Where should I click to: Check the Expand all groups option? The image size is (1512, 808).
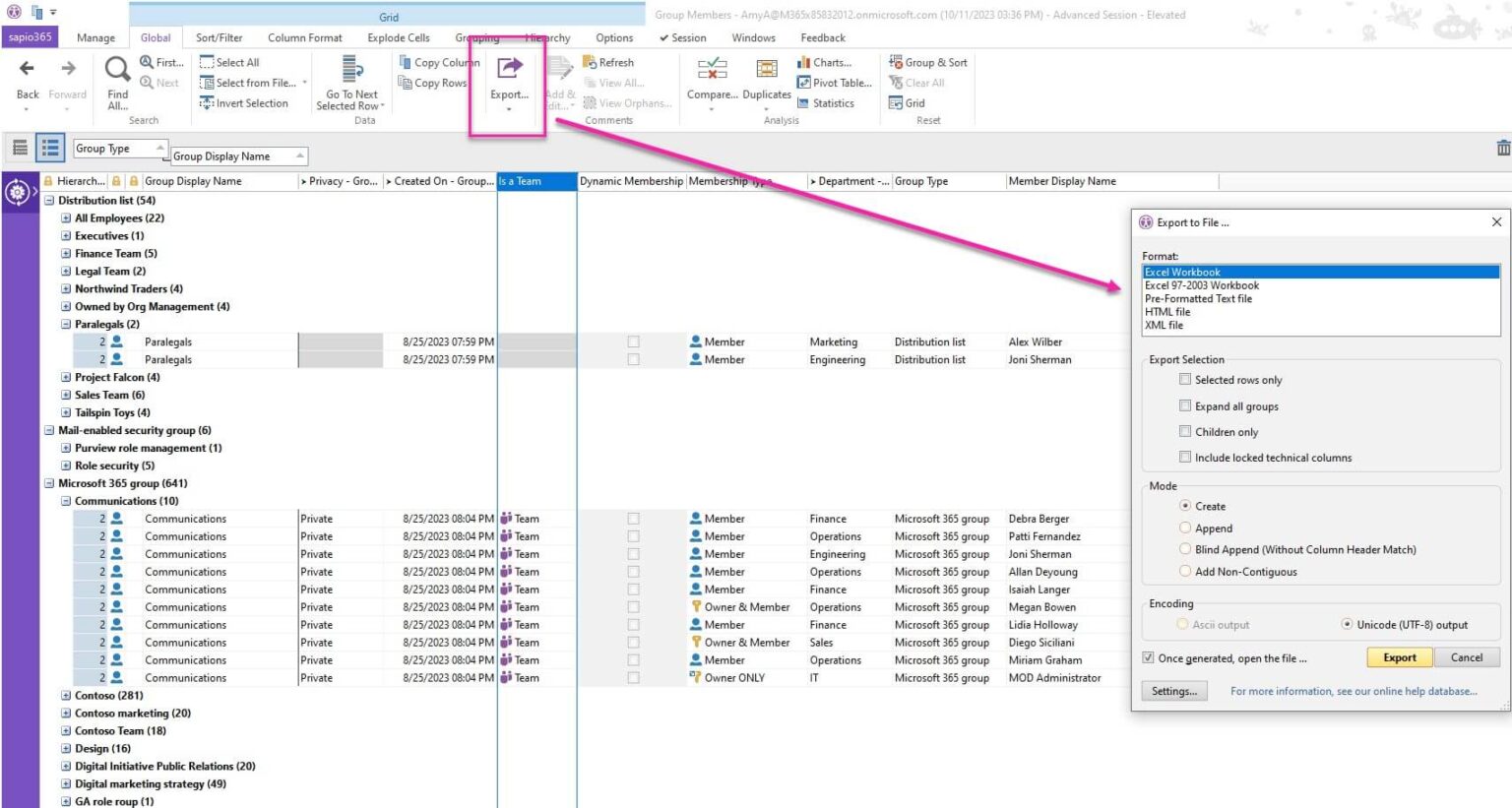[x=1185, y=405]
